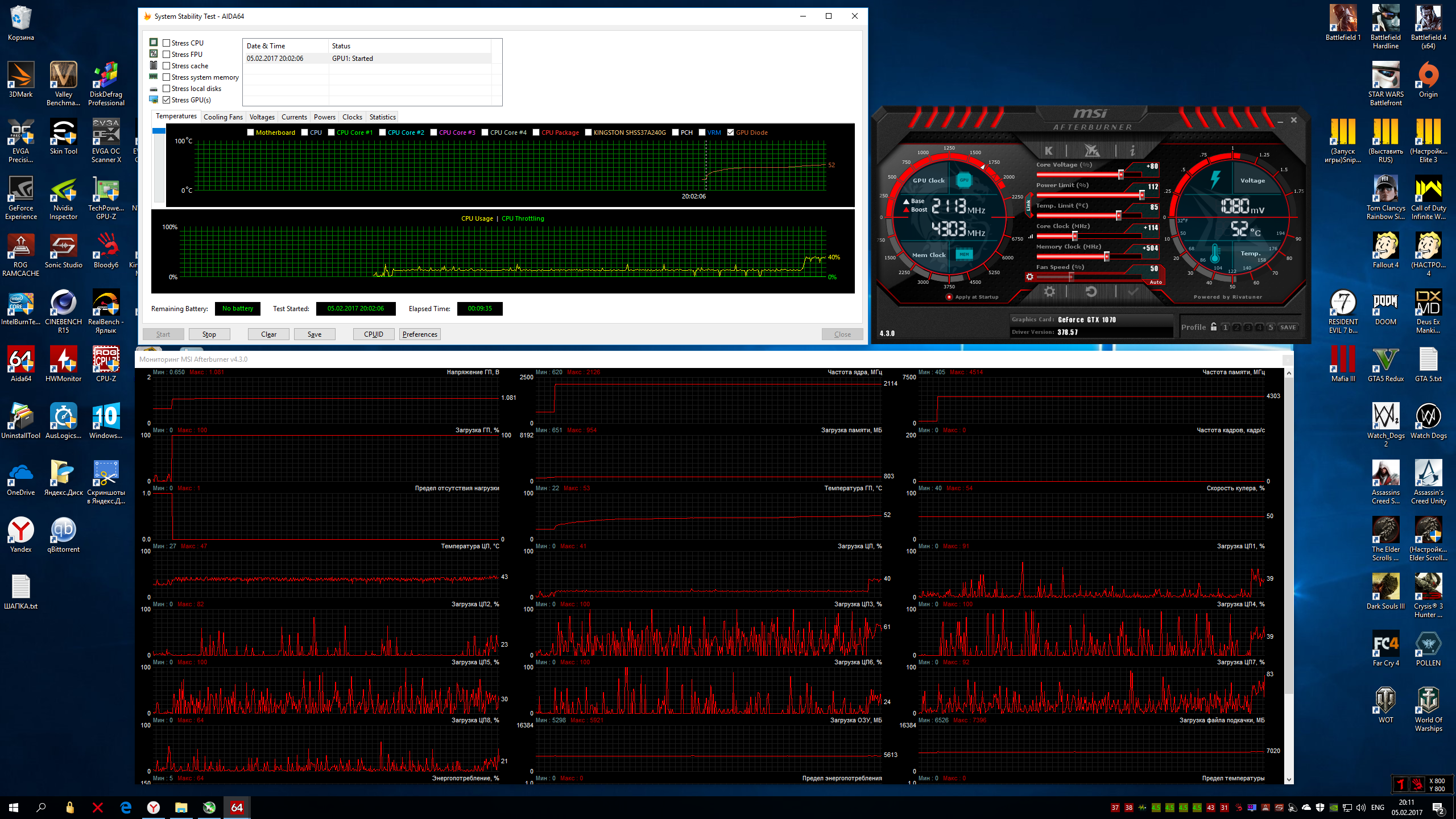The height and width of the screenshot is (819, 1456).
Task: Enable the Stress CPU checkbox
Action: click(x=167, y=43)
